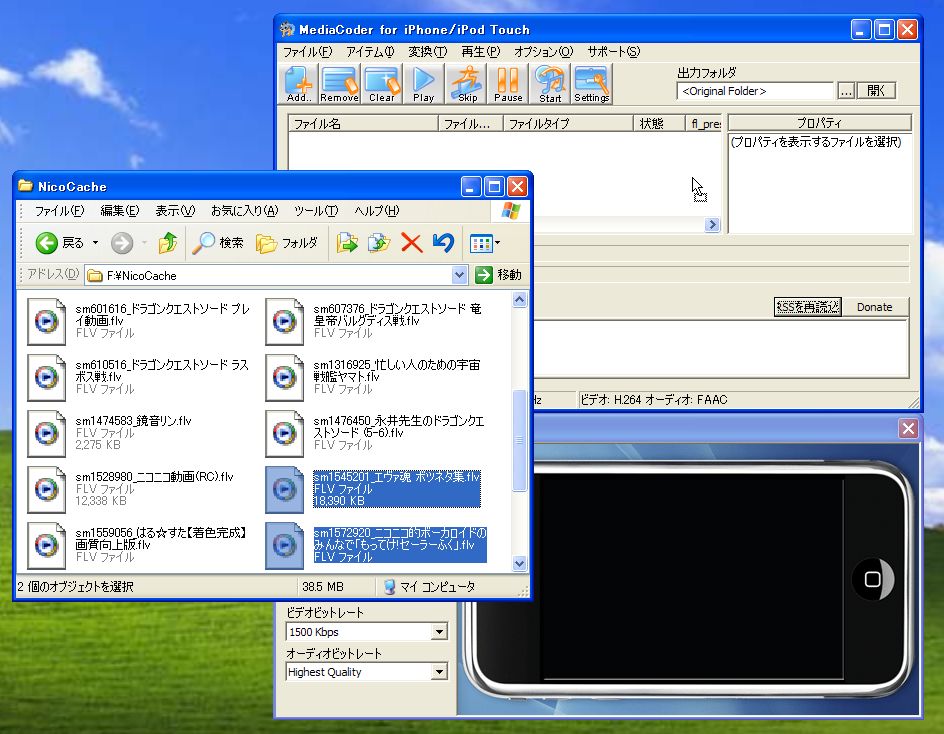Click the 開く button beside output folder

point(876,91)
